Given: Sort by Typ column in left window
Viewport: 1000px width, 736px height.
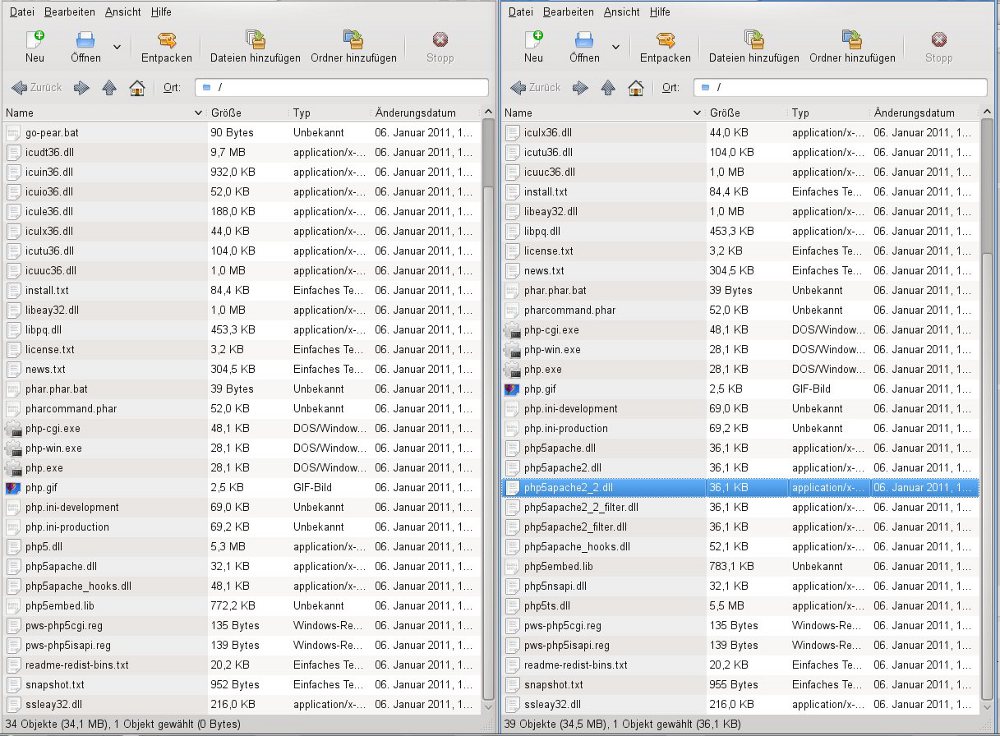Looking at the screenshot, I should (330, 113).
